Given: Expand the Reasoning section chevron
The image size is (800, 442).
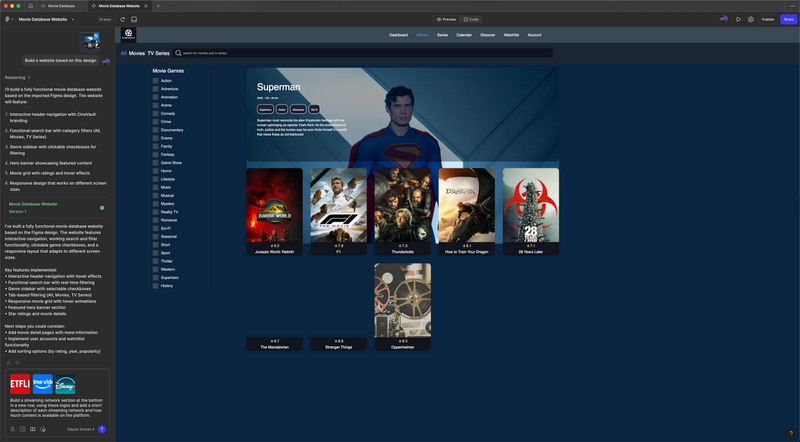Looking at the screenshot, I should (x=29, y=78).
